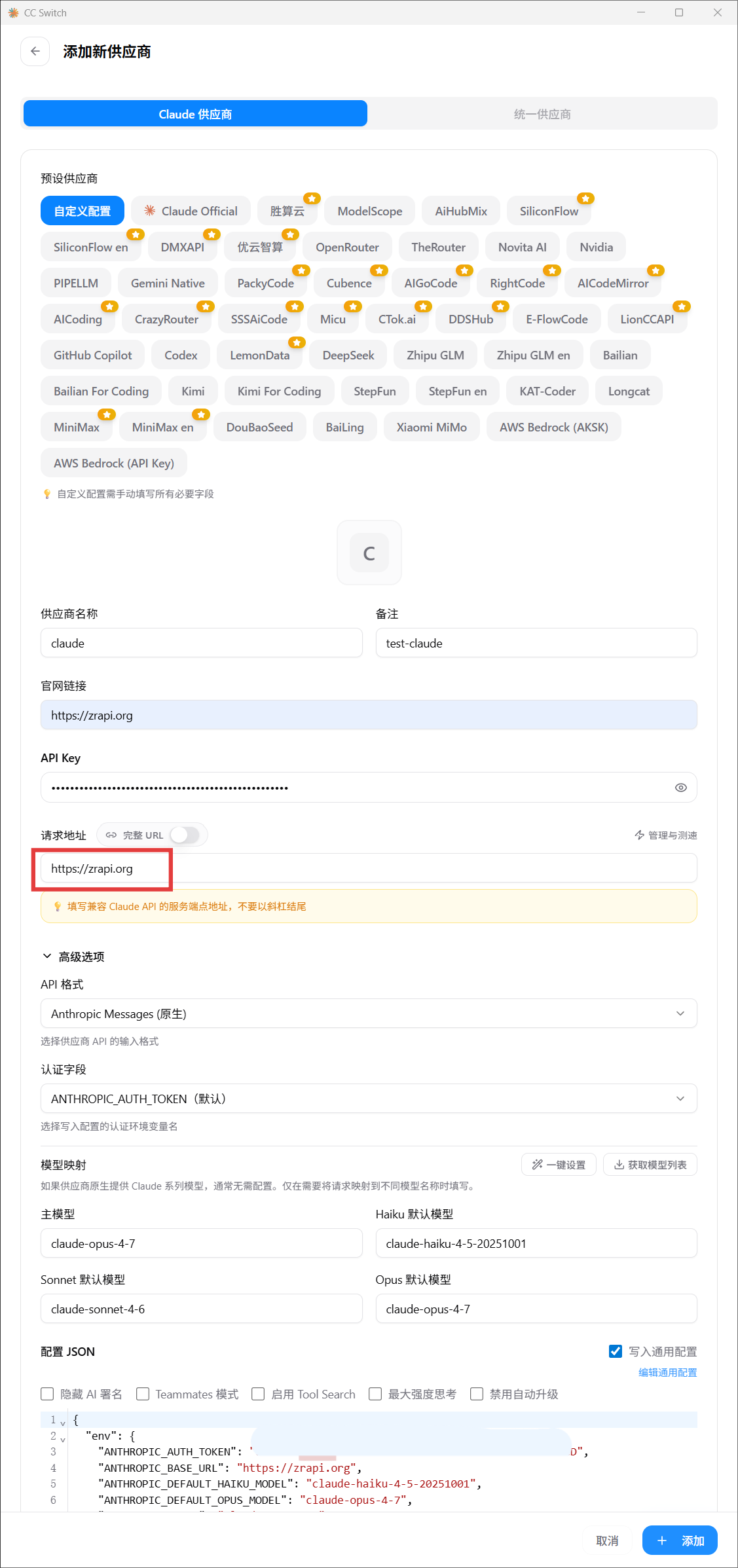The height and width of the screenshot is (1568, 738).
Task: Choose the Longcat preset
Action: (x=629, y=391)
